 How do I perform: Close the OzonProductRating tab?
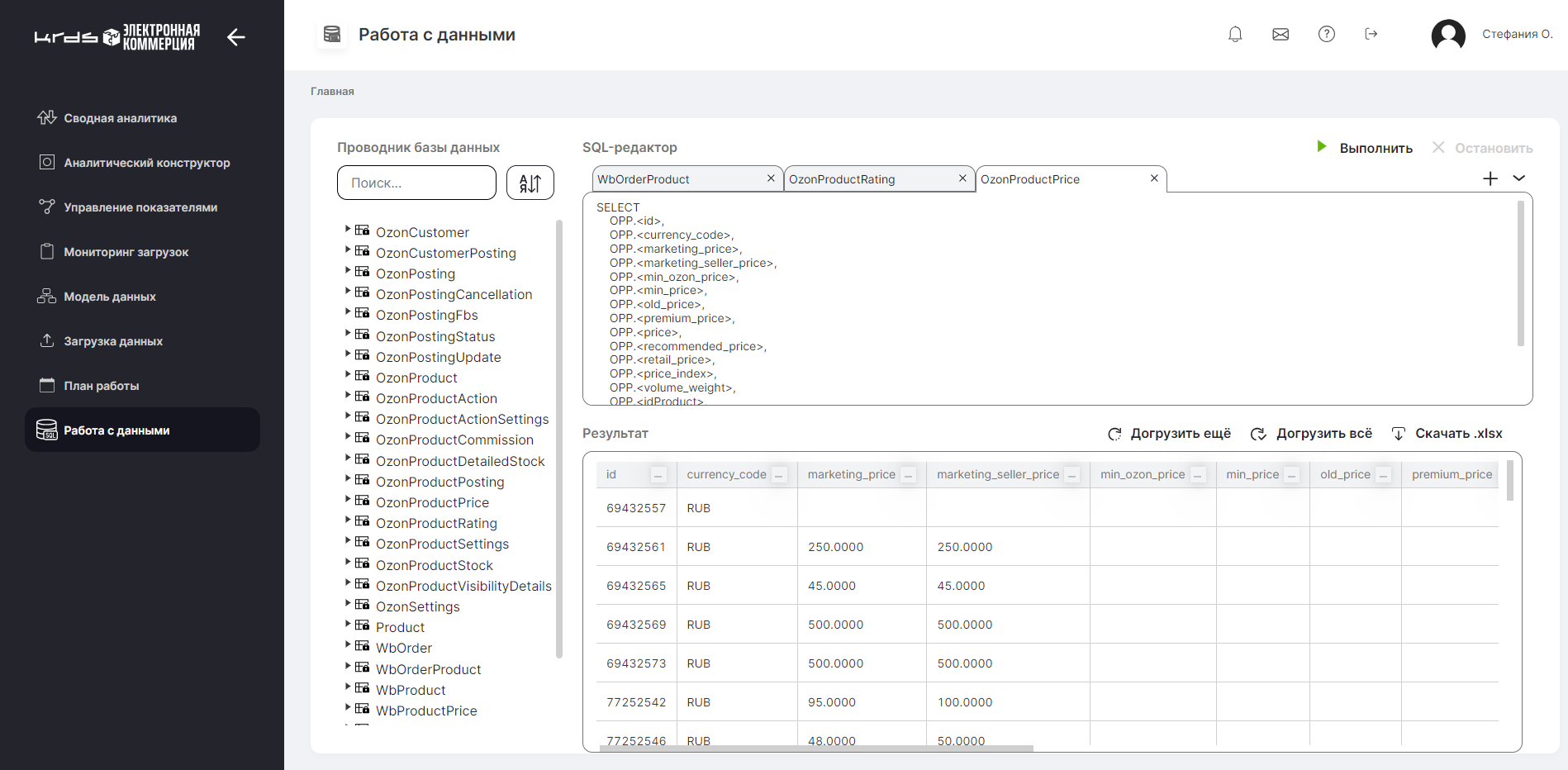962,178
